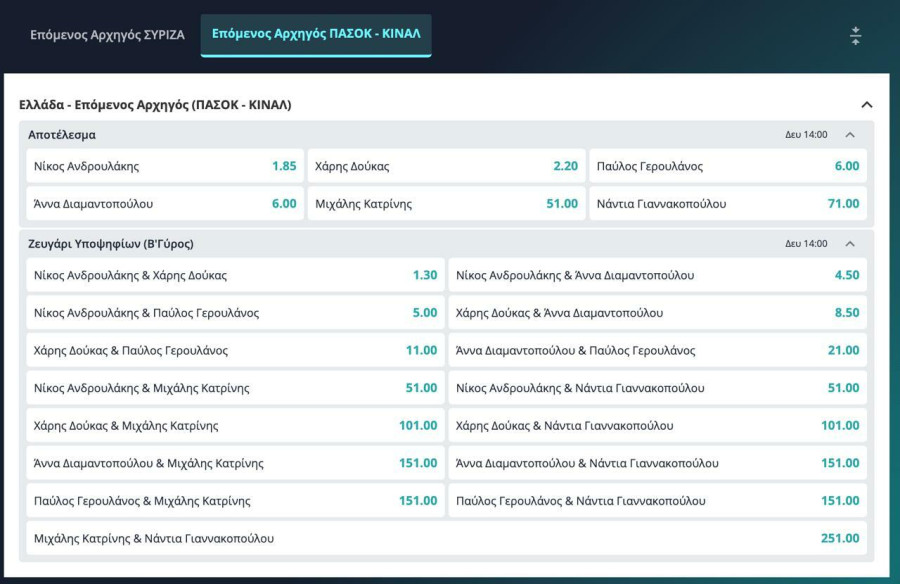Pick Χάρης Δούκας at odds 2.20
900x584 pixels.
446,166
